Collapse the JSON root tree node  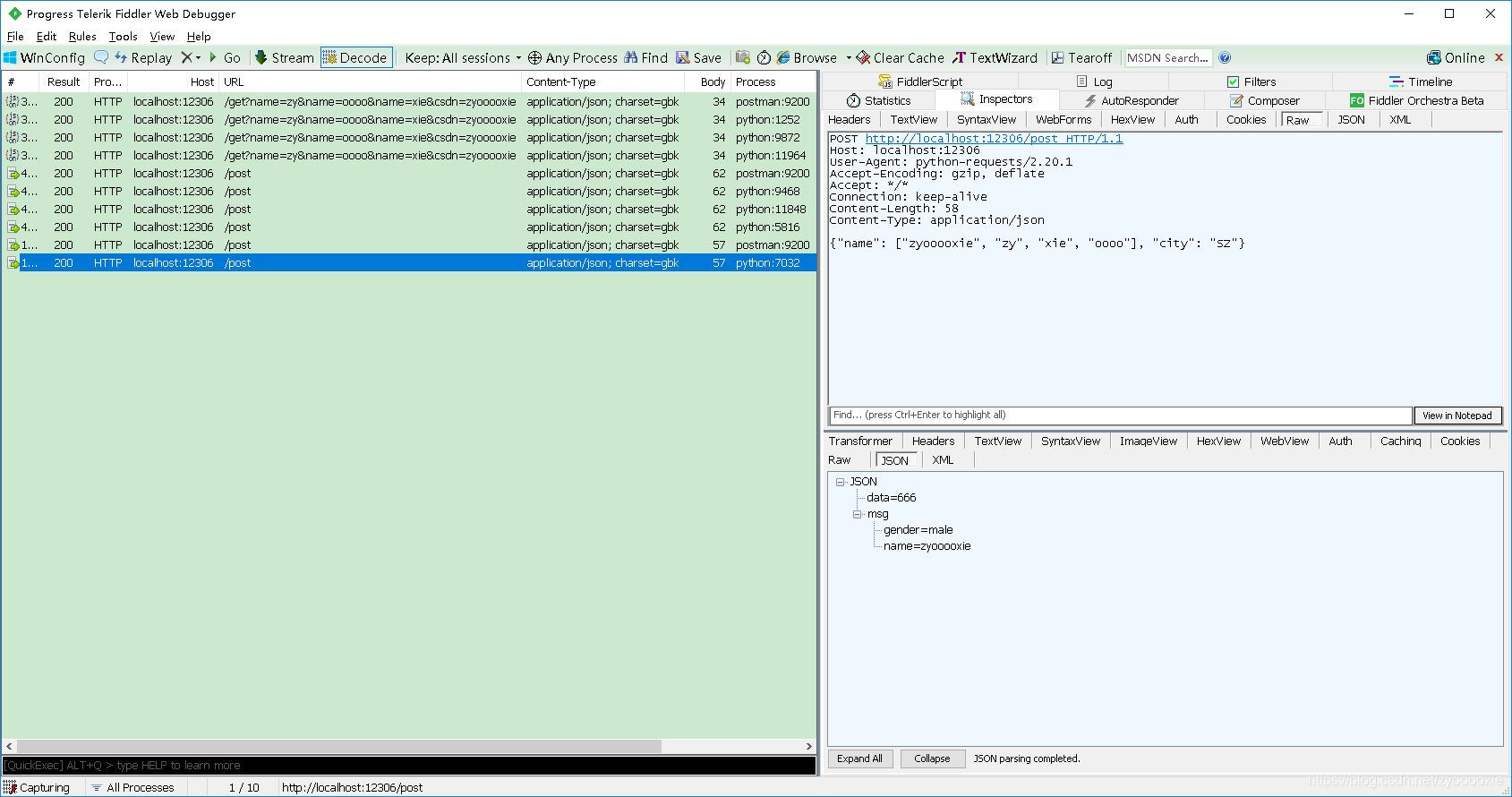coord(841,482)
